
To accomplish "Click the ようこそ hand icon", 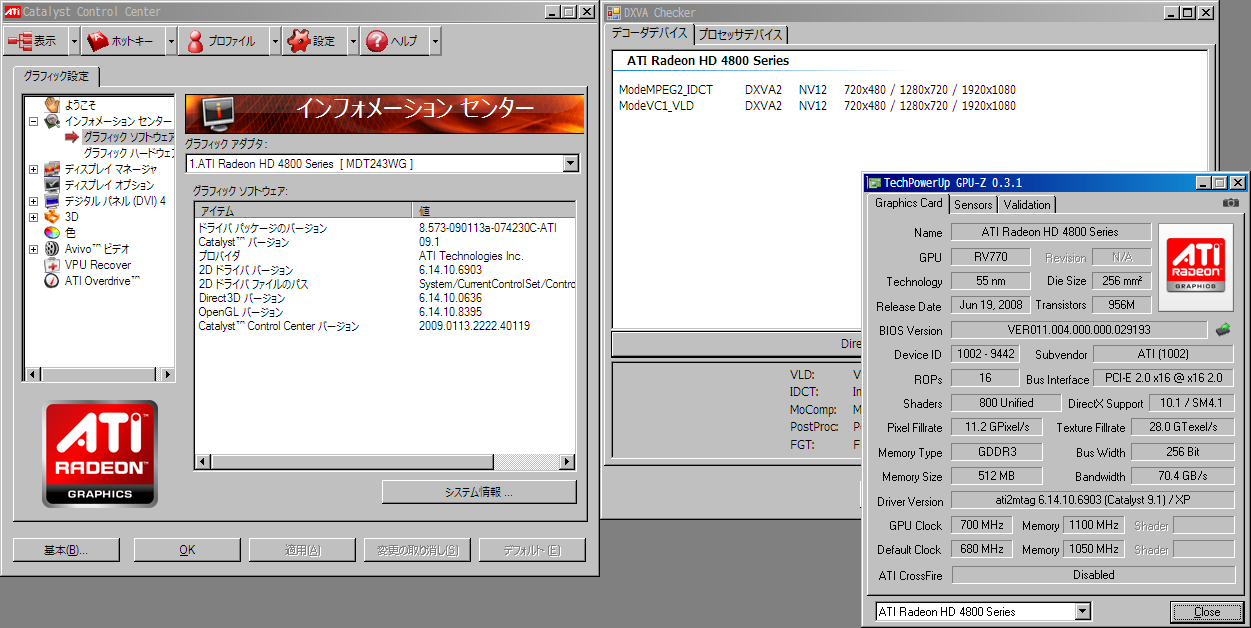I will (52, 104).
